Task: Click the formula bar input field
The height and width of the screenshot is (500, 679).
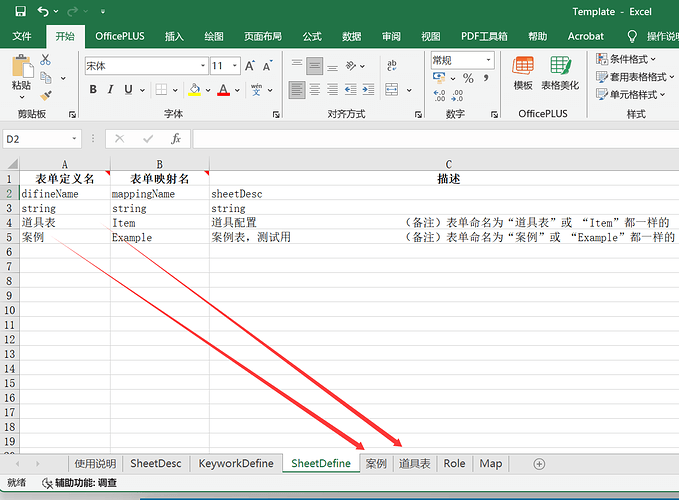Action: (436, 139)
